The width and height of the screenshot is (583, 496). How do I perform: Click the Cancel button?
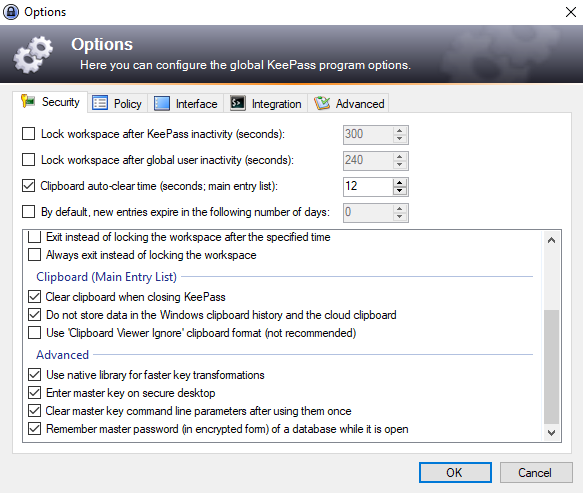point(536,473)
